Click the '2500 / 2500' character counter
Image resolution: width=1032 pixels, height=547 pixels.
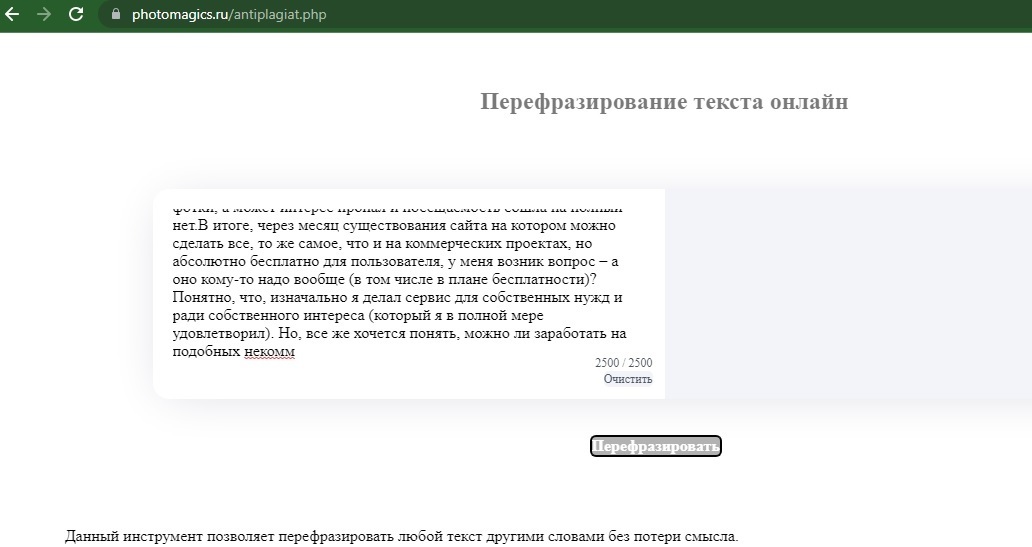[x=623, y=363]
